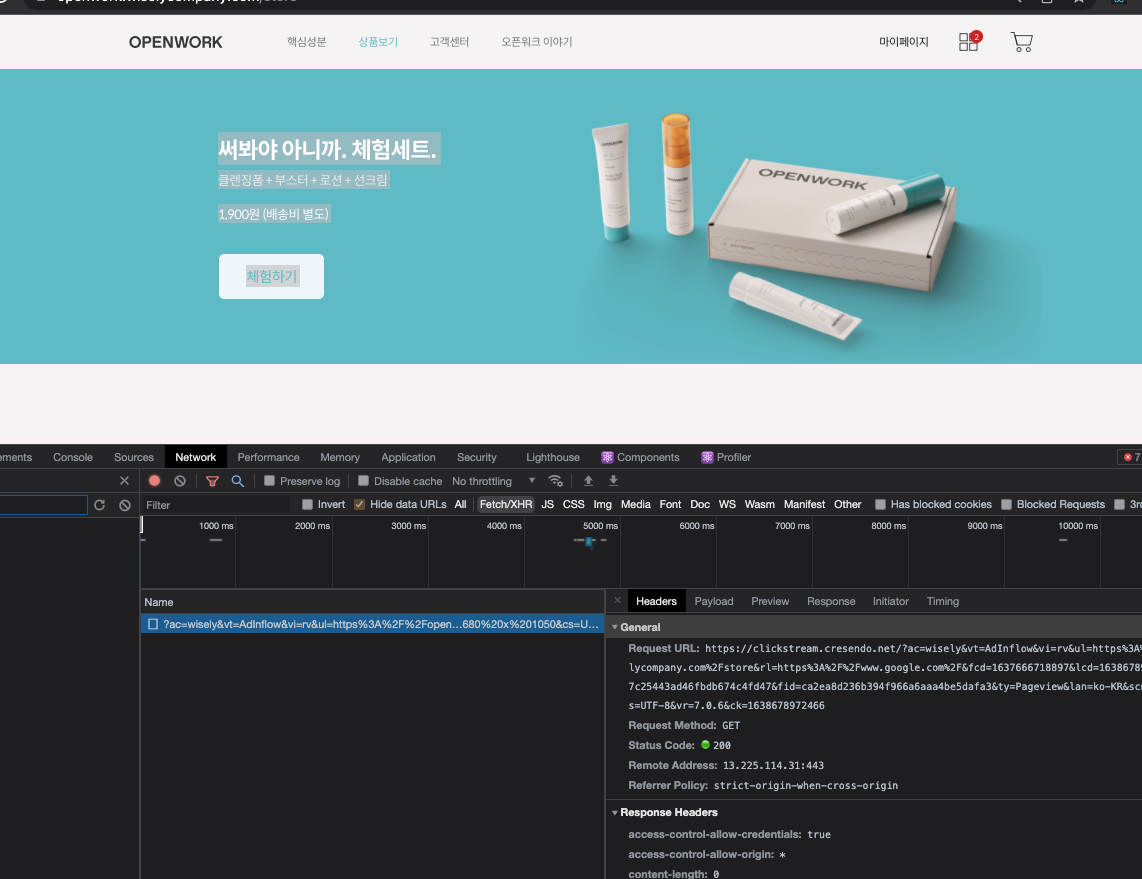Check Has blocked cookies
Screen dimensions: 1142x879
(880, 504)
